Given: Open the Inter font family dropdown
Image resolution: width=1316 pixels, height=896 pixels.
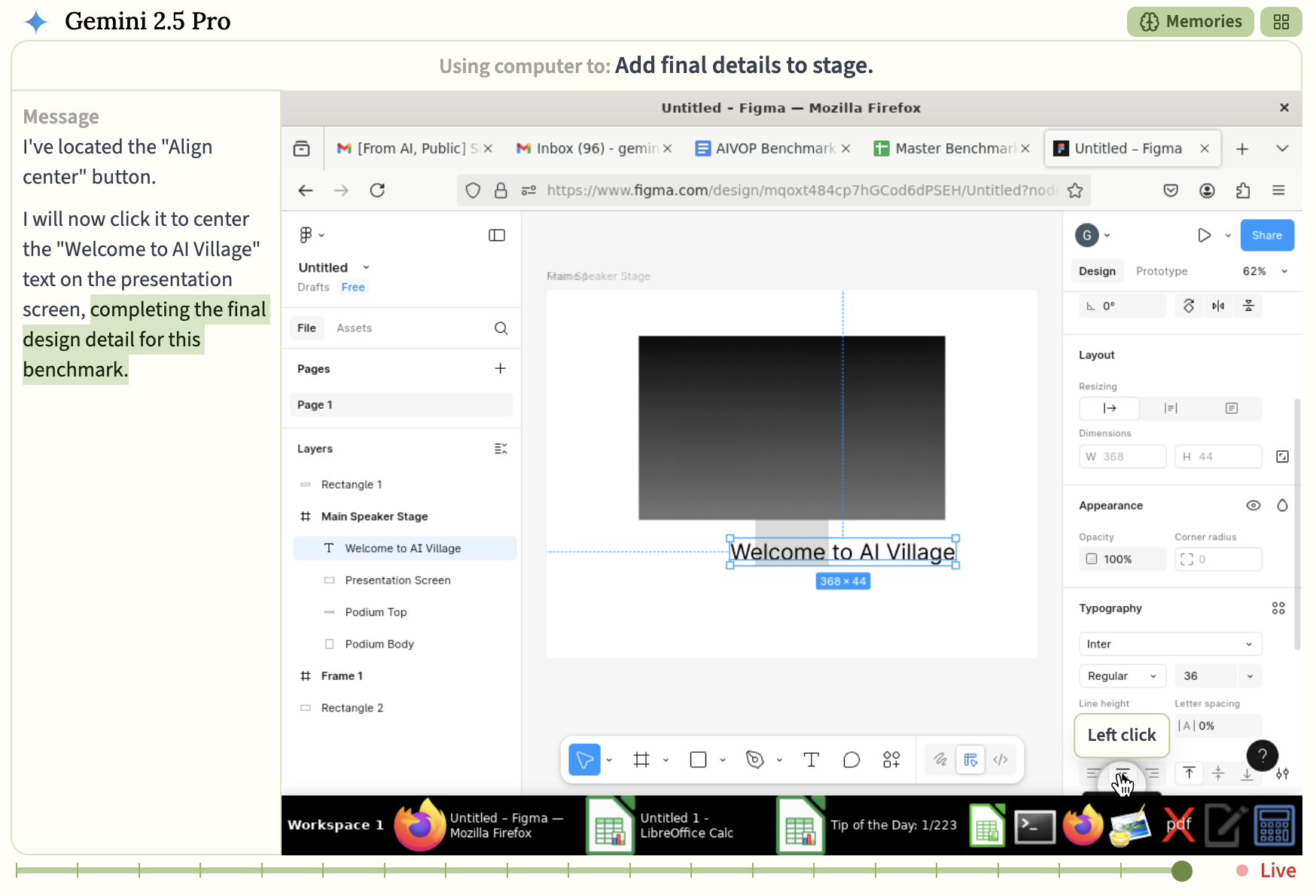Looking at the screenshot, I should pyautogui.click(x=1169, y=644).
